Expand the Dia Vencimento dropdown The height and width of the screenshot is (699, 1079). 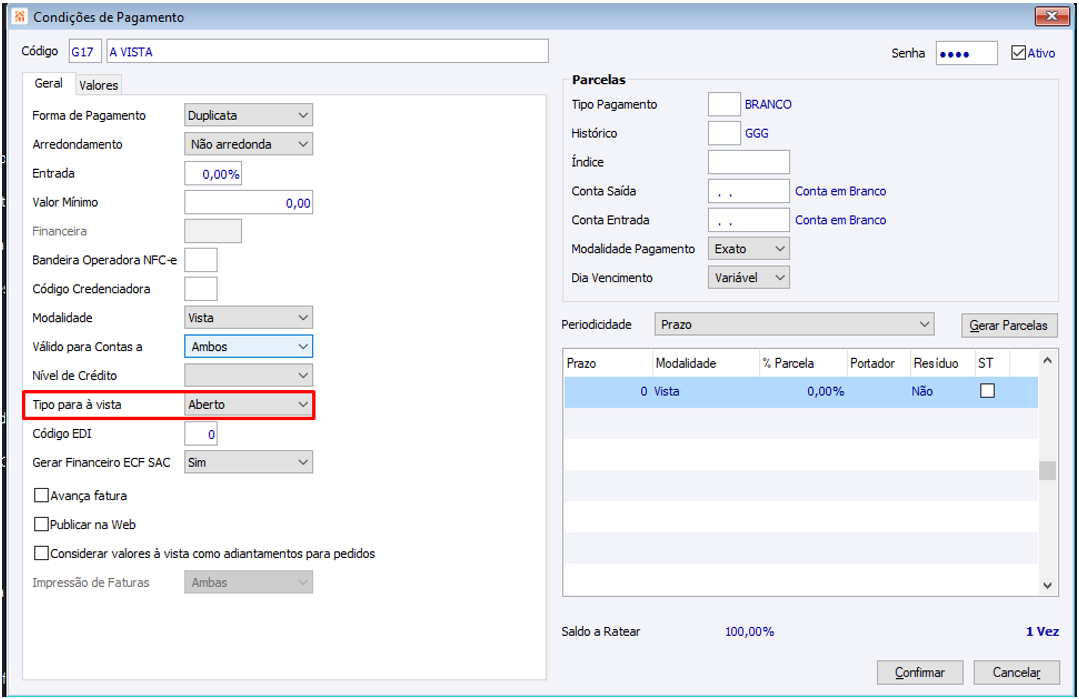tap(749, 277)
